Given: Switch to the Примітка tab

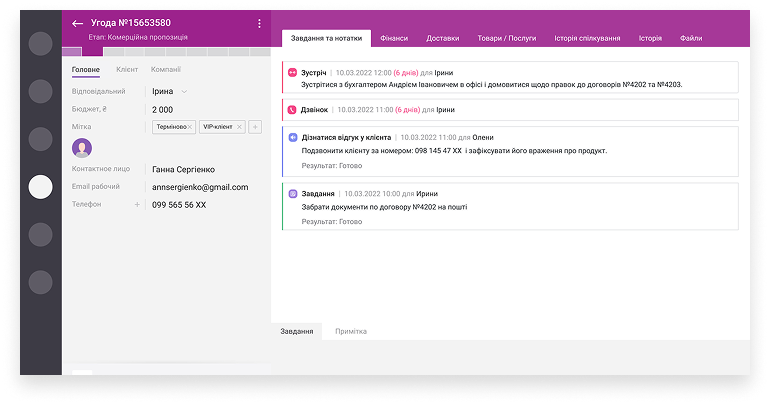Looking at the screenshot, I should pyautogui.click(x=351, y=331).
